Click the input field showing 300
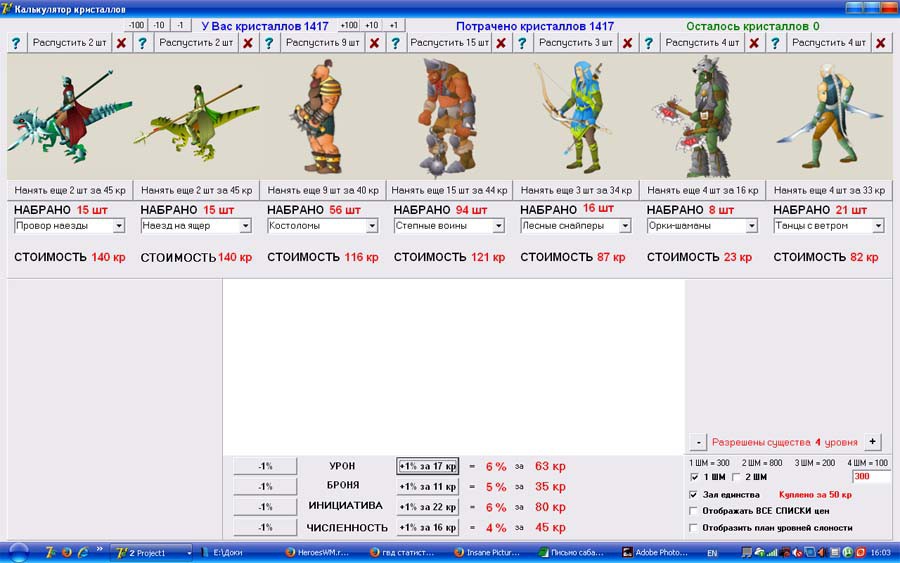Viewport: 900px width, 563px height. pyautogui.click(x=871, y=477)
